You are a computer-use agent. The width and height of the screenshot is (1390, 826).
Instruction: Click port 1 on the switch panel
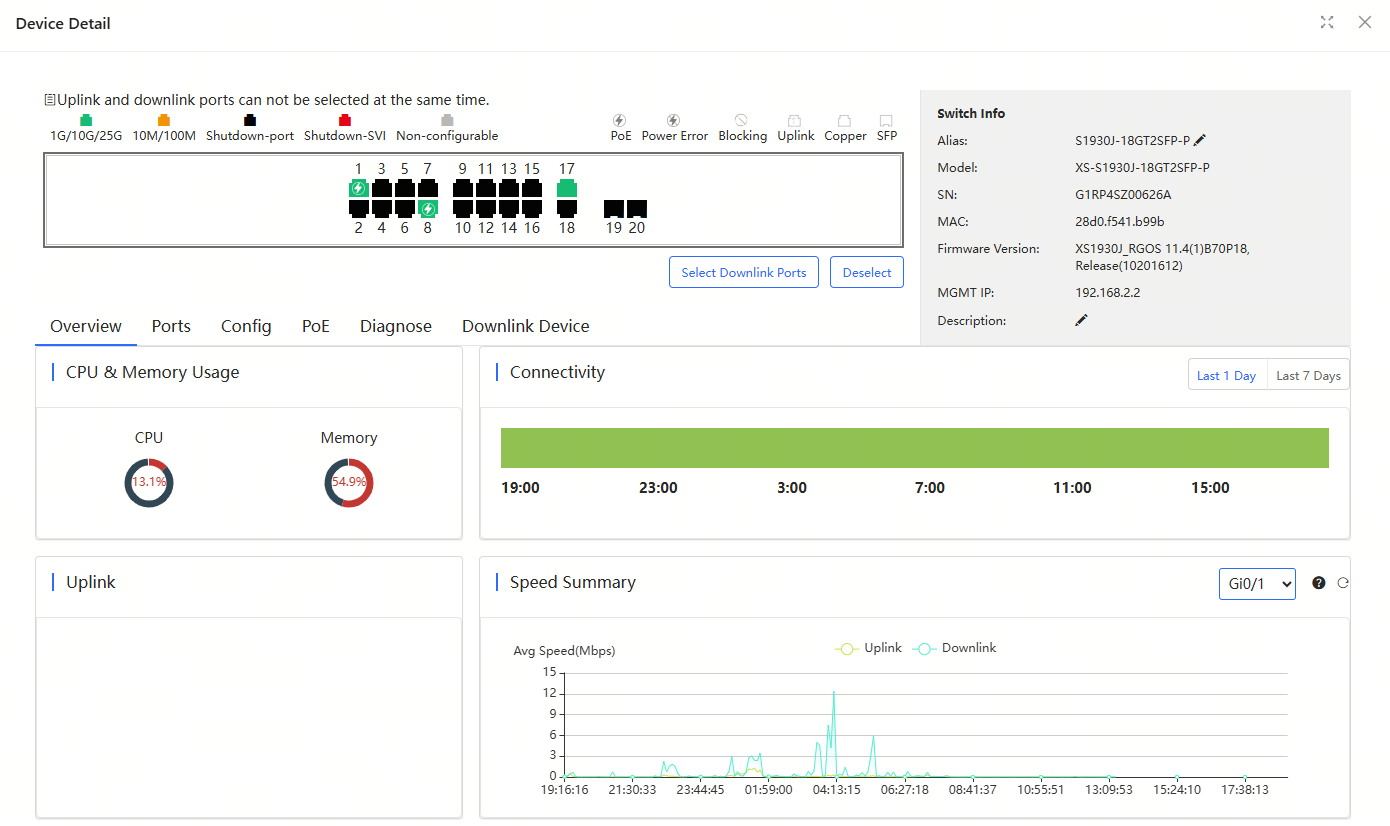358,188
